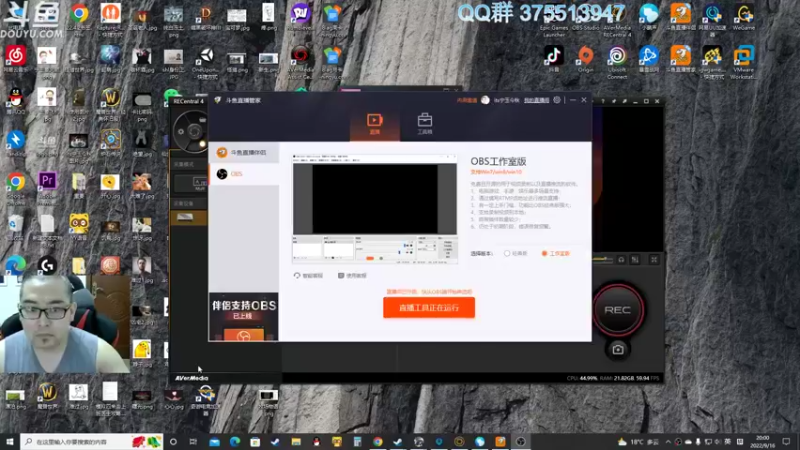Screen dimensions: 800x450
Task: Open the Microsoft Edge desktop icon
Action: pyautogui.click(x=15, y=265)
